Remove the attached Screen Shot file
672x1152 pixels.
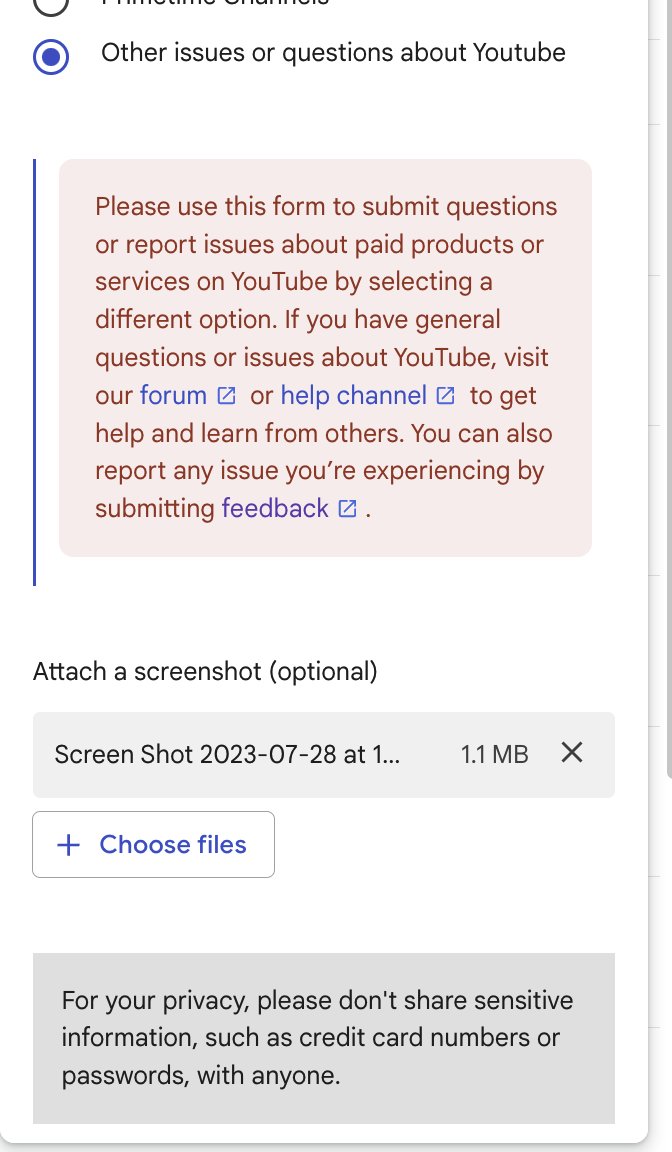click(x=571, y=752)
